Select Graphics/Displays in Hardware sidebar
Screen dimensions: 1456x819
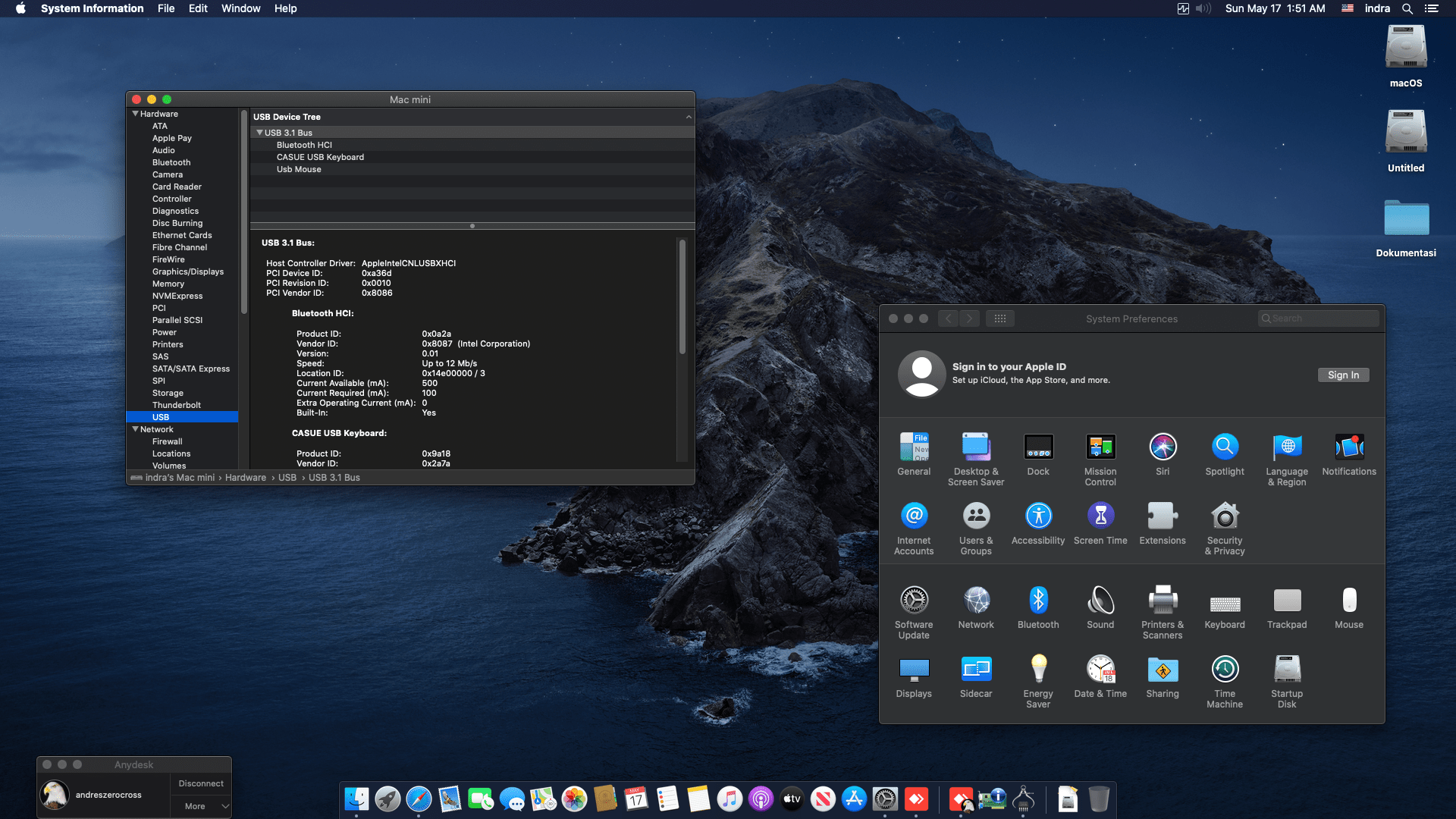click(x=188, y=271)
